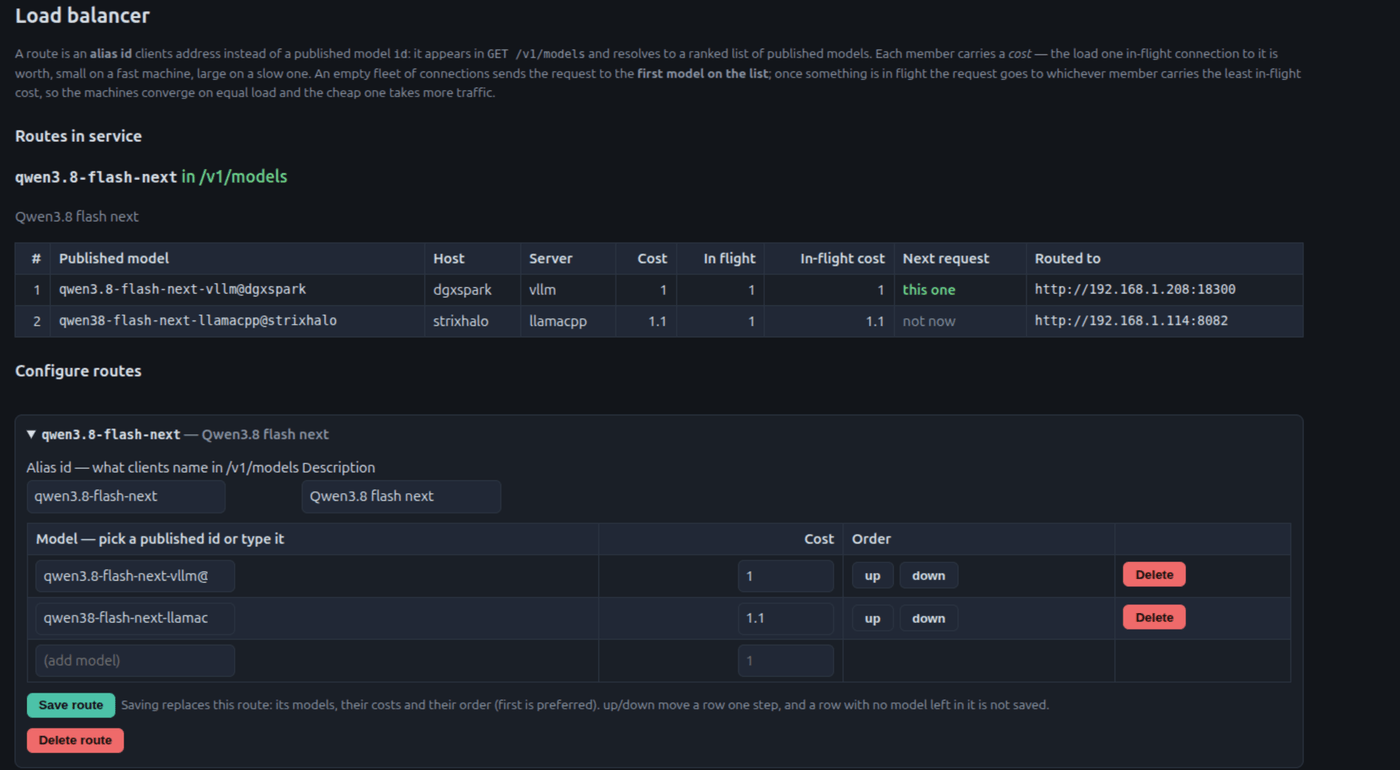
Task: Click the Delete route button
Action: click(75, 741)
